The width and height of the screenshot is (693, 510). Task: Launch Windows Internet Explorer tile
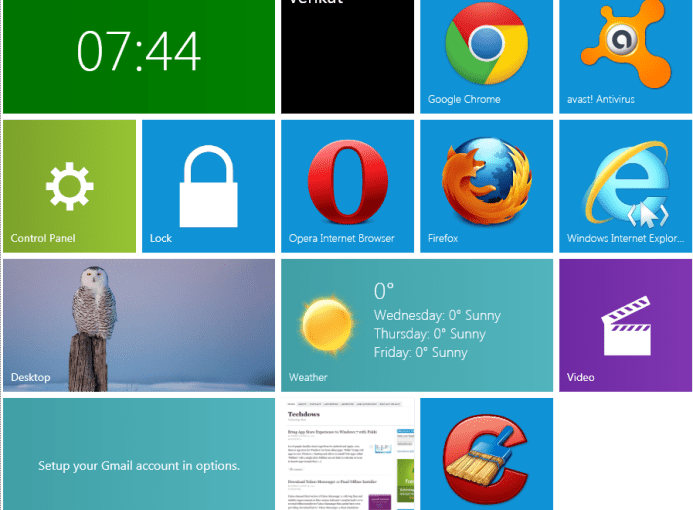tap(625, 186)
